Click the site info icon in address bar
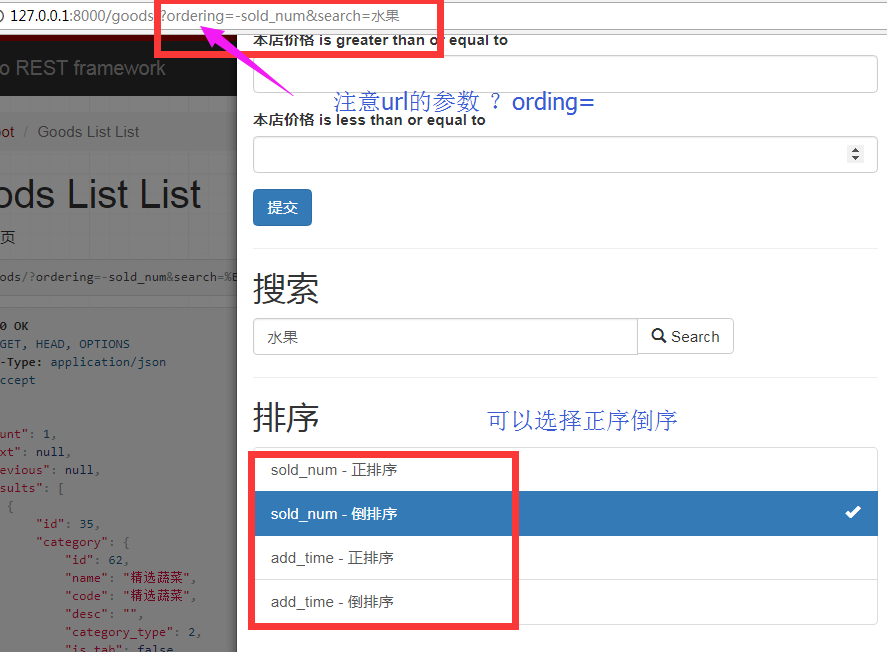 pos(3,16)
